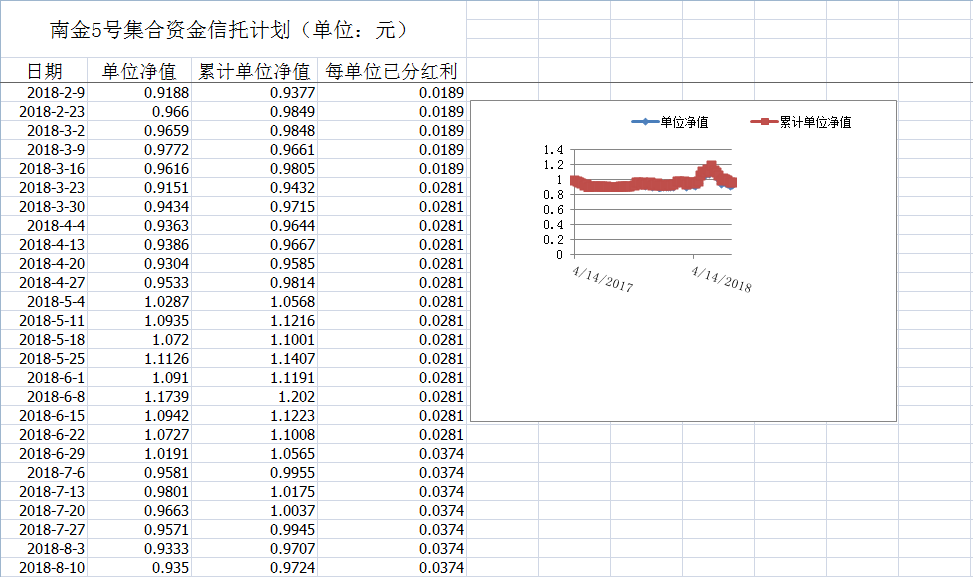Select unit net value cell 0.9188

coord(140,92)
